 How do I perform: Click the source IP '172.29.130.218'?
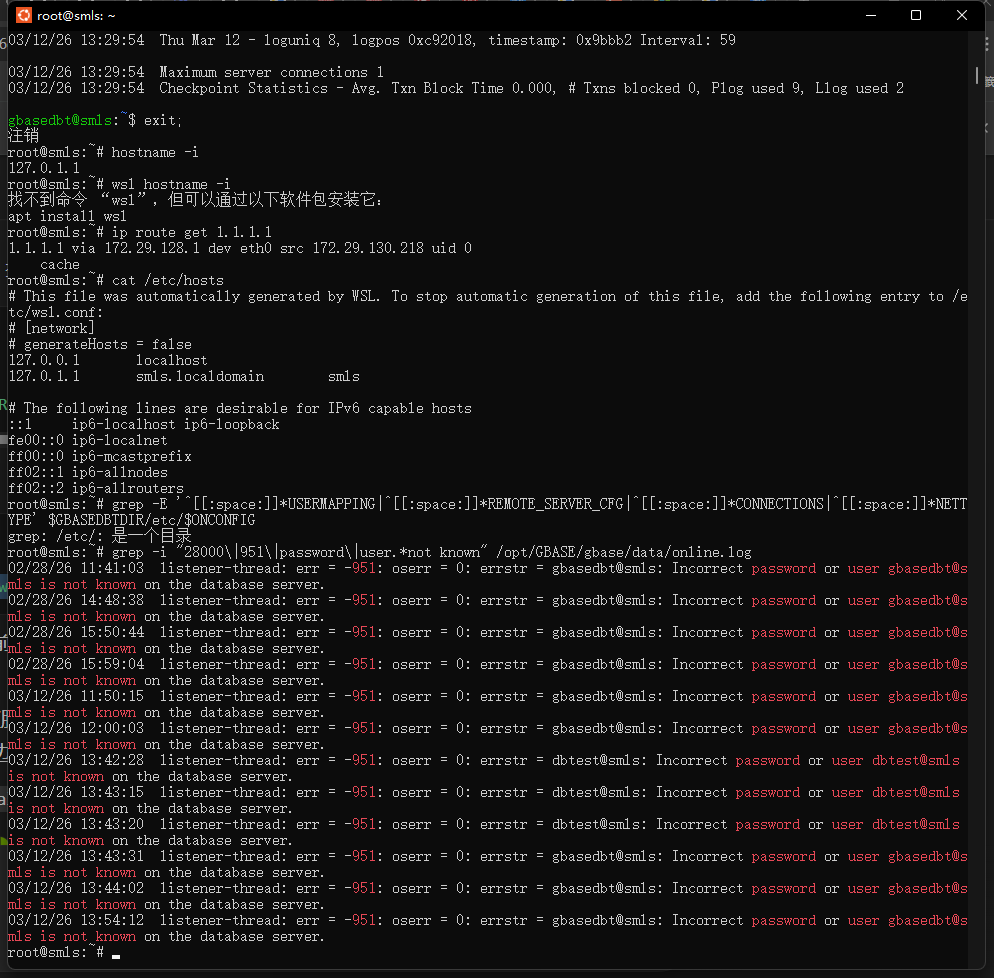pos(368,248)
